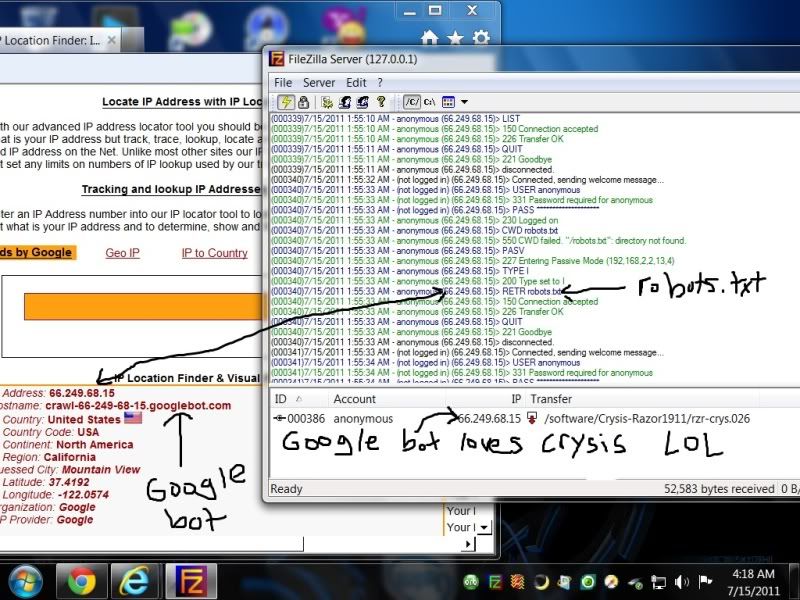Click 'anonymous' account in connection list
The width and height of the screenshot is (800, 600).
click(x=363, y=419)
